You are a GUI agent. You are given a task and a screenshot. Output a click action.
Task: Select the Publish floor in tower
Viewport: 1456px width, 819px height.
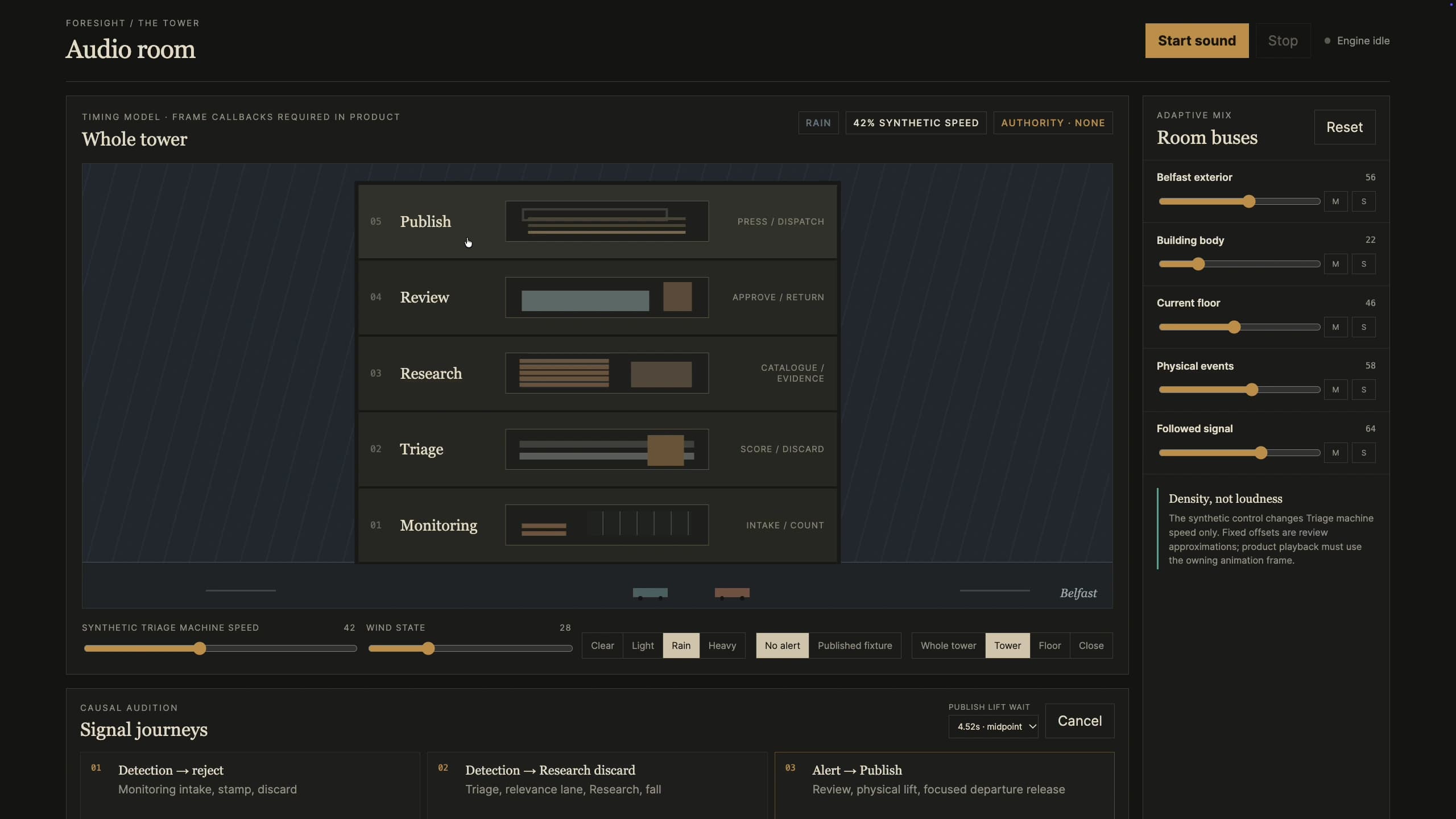click(x=597, y=221)
